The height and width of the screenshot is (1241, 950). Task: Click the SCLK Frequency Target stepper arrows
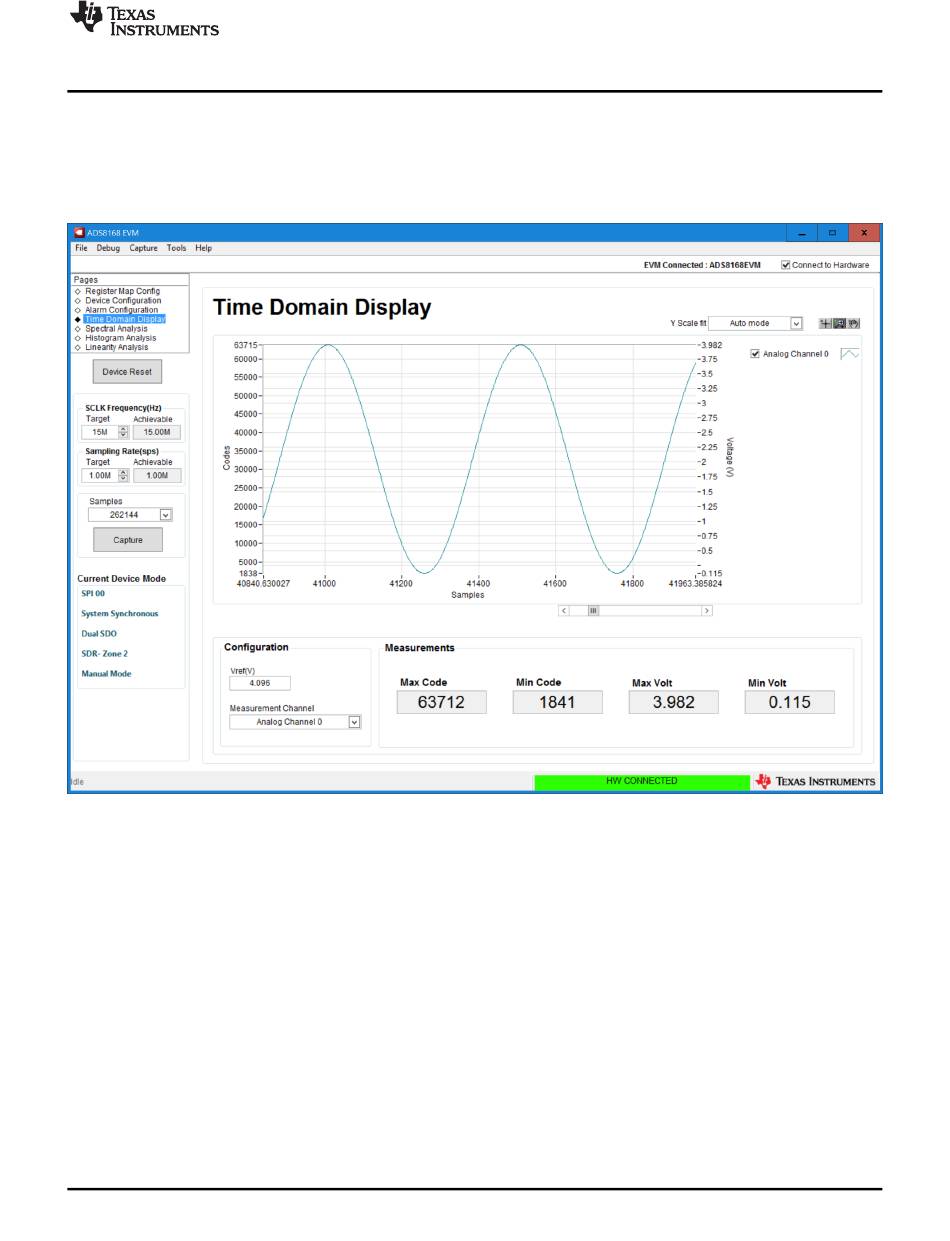tap(124, 433)
